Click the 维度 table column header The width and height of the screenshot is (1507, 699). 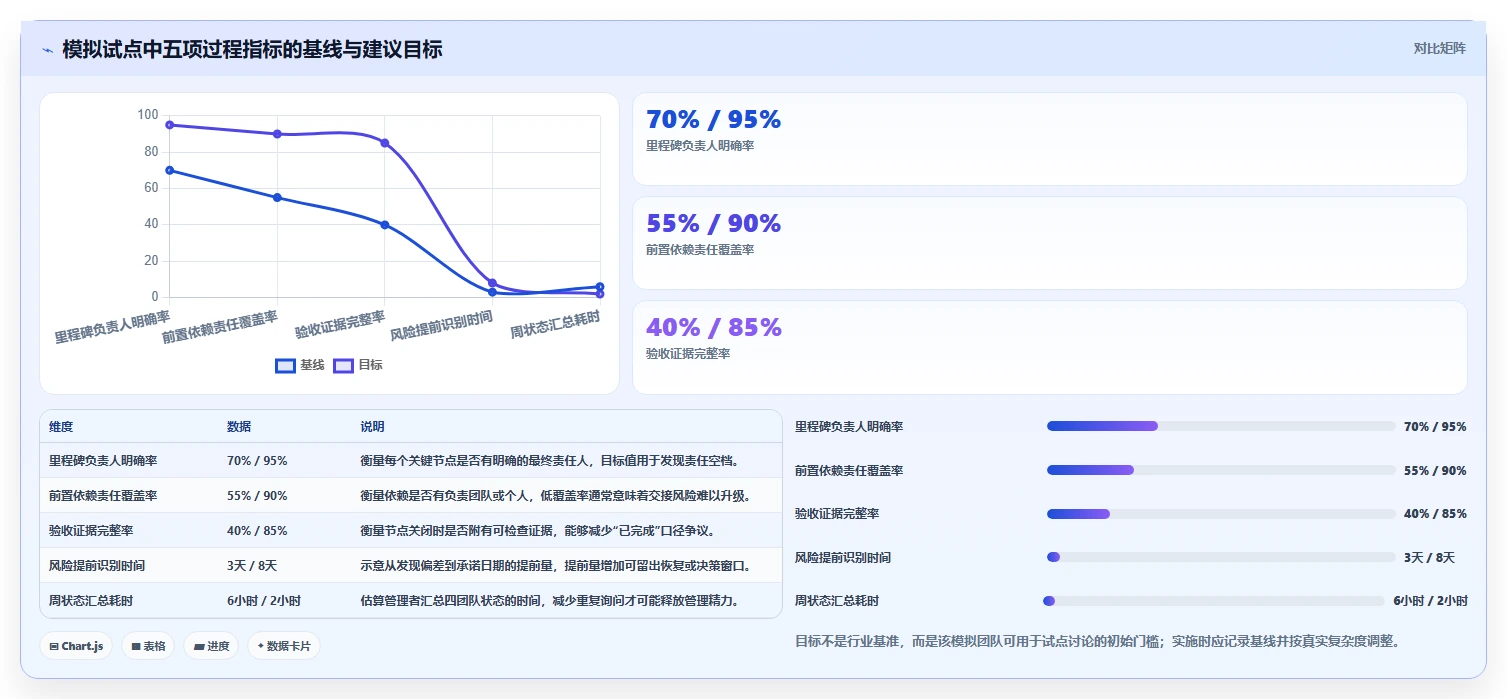[61, 427]
